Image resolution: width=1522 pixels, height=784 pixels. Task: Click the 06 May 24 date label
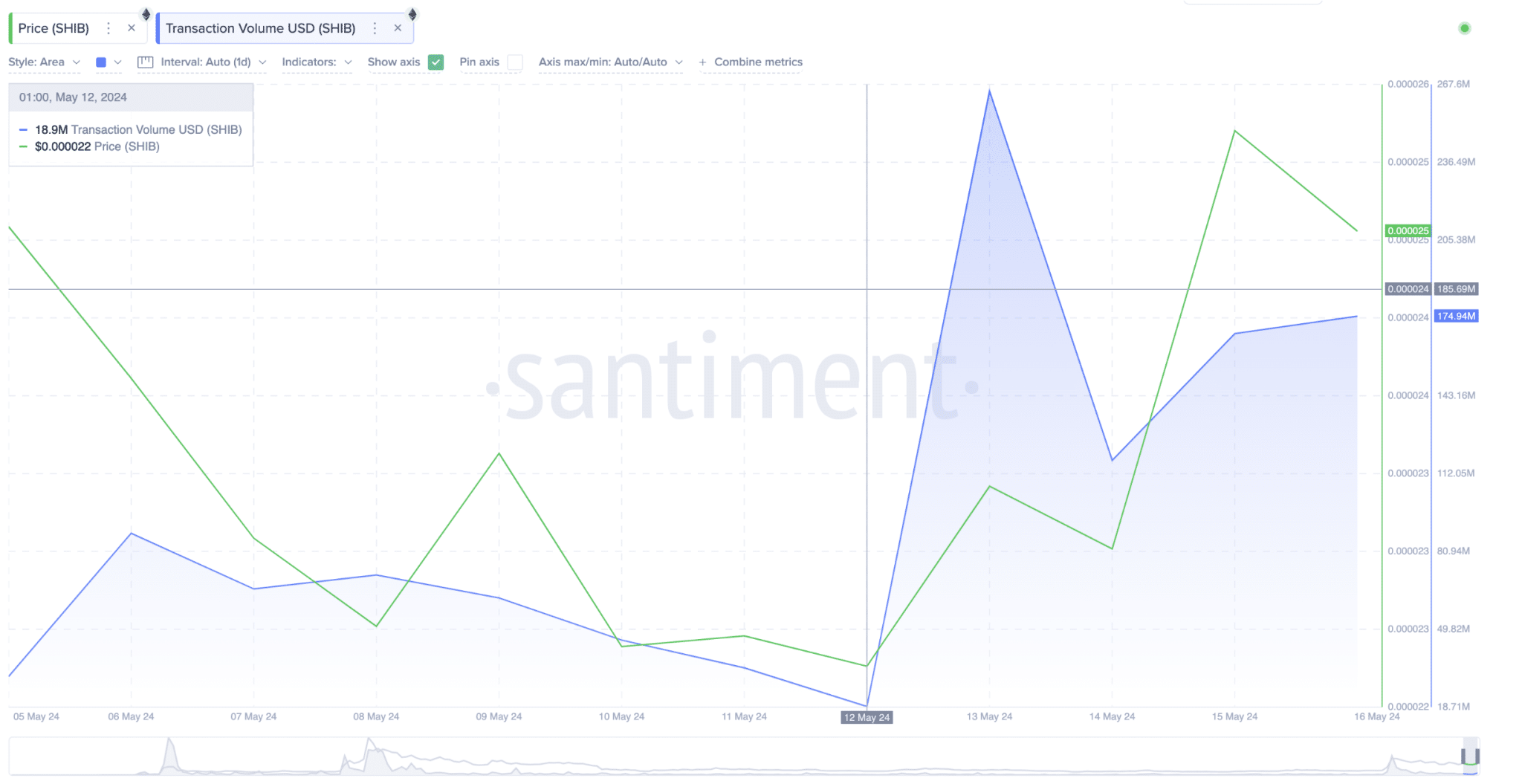(131, 716)
